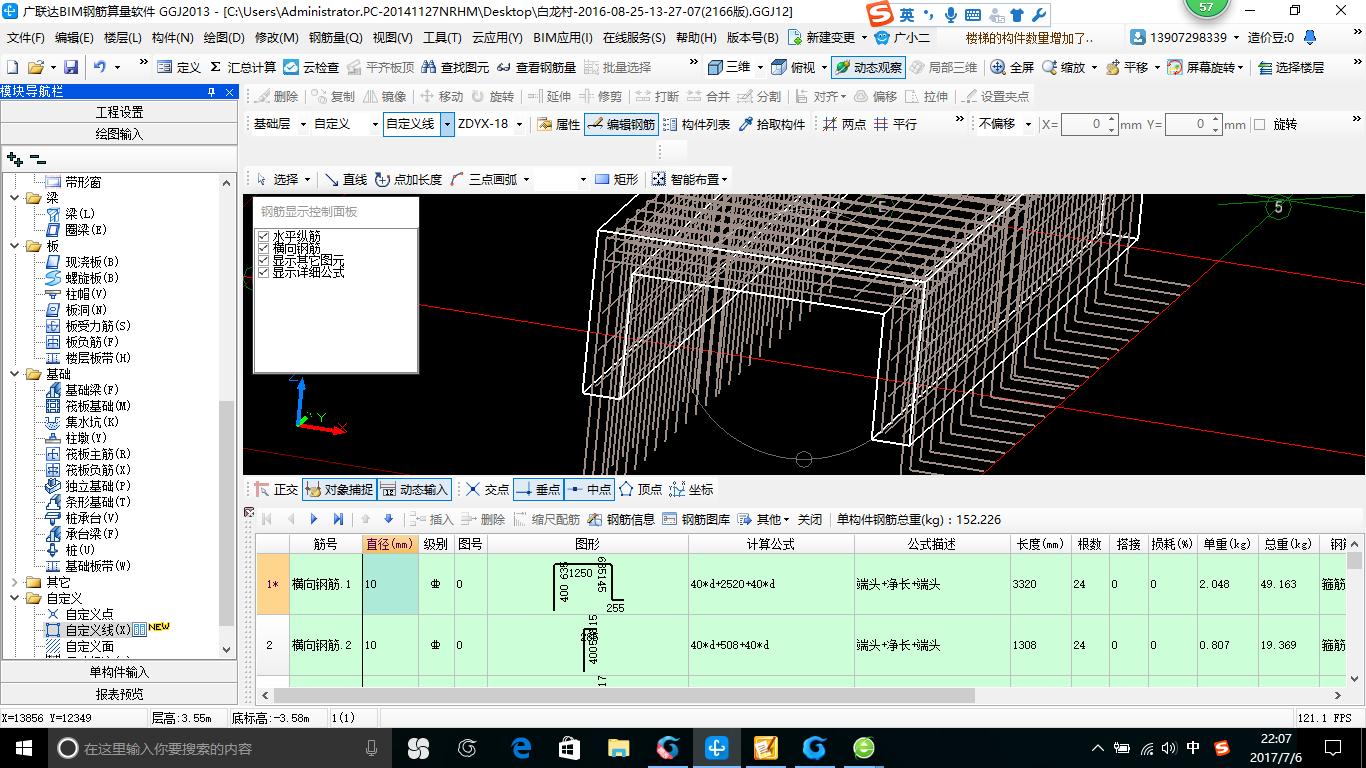Run 汇总计算 summary calculation
This screenshot has height=768, width=1366.
[x=242, y=67]
